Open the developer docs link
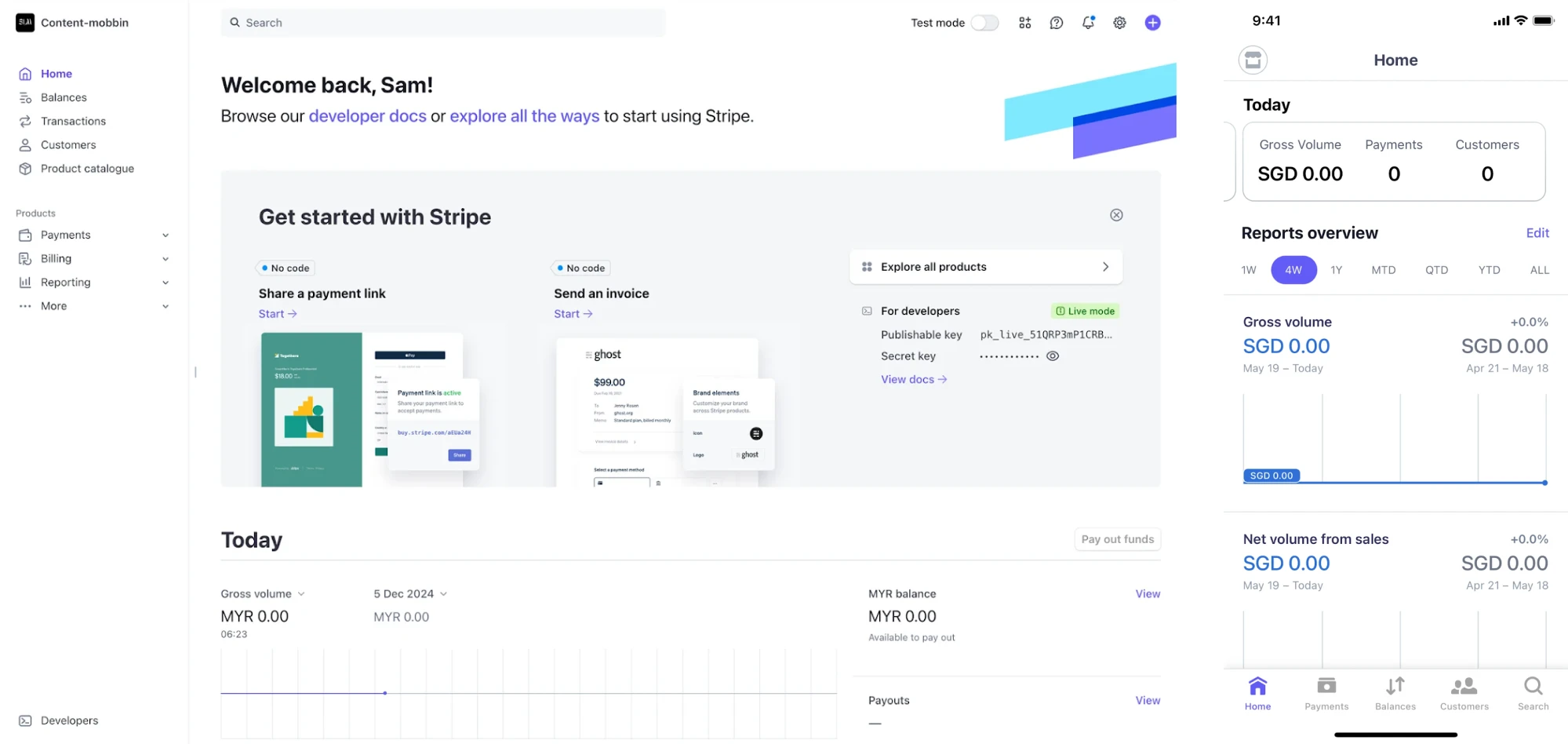The height and width of the screenshot is (744, 1568). (367, 115)
